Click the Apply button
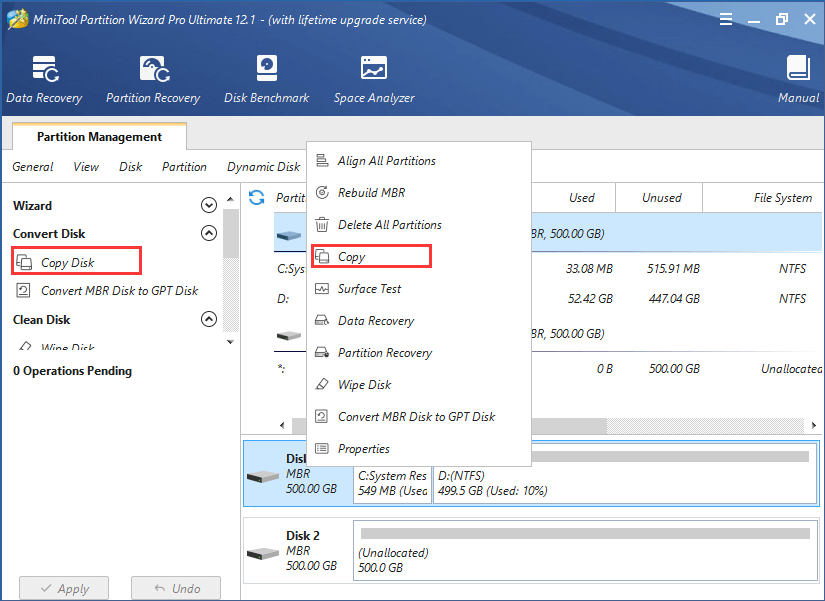Viewport: 825px width, 601px height. tap(64, 588)
